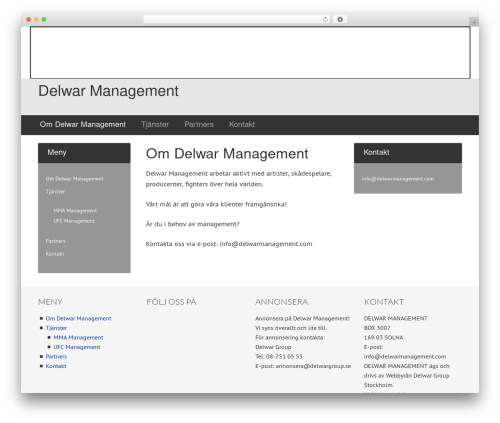Close the browser window with red button
The width and height of the screenshot is (500, 423).
pyautogui.click(x=29, y=20)
